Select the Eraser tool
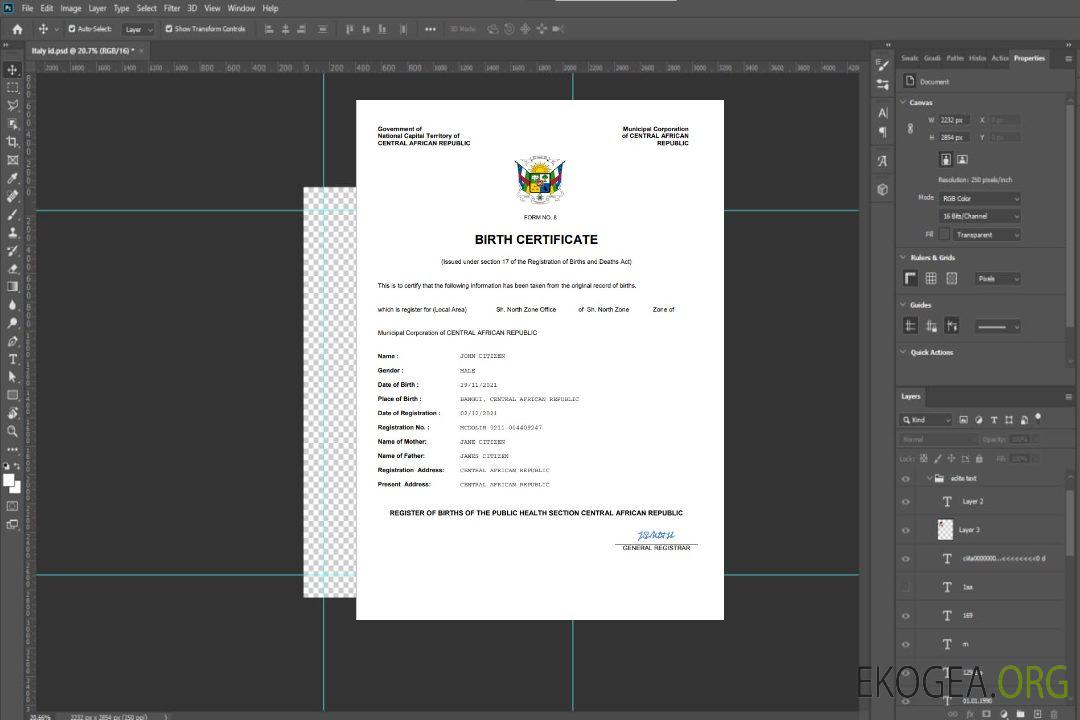1080x720 pixels. [x=12, y=269]
